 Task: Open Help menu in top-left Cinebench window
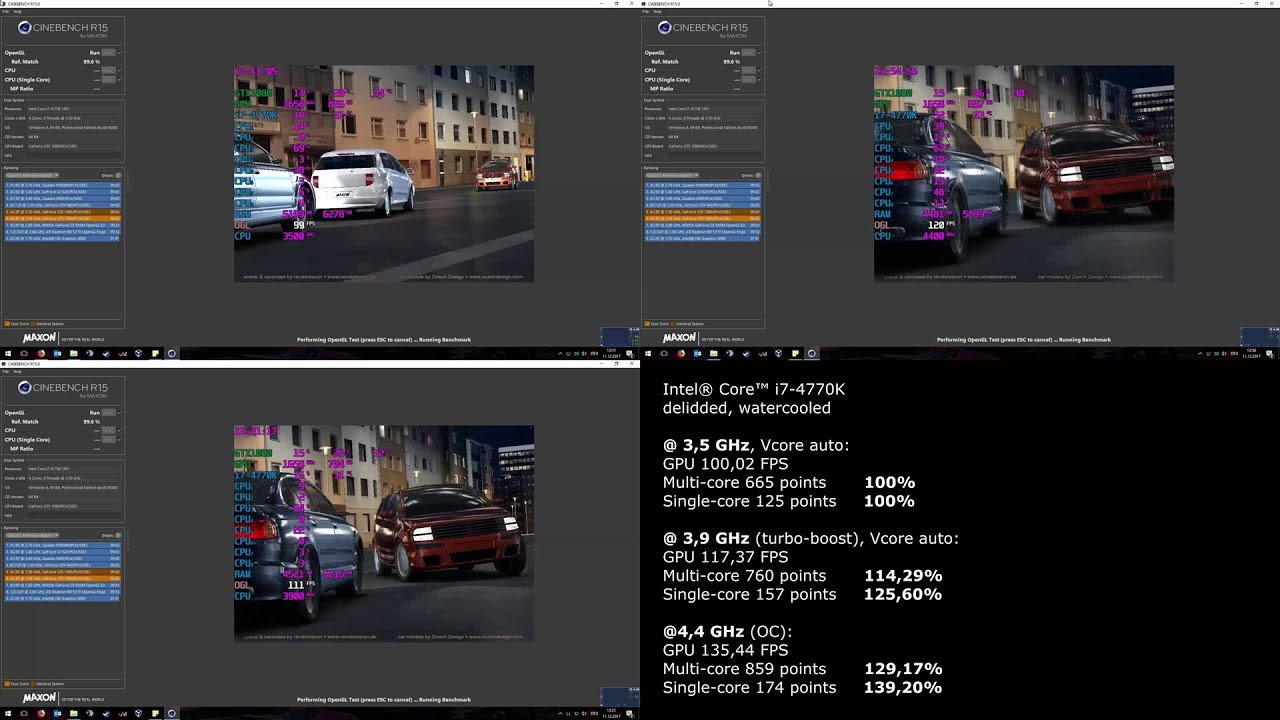17,11
